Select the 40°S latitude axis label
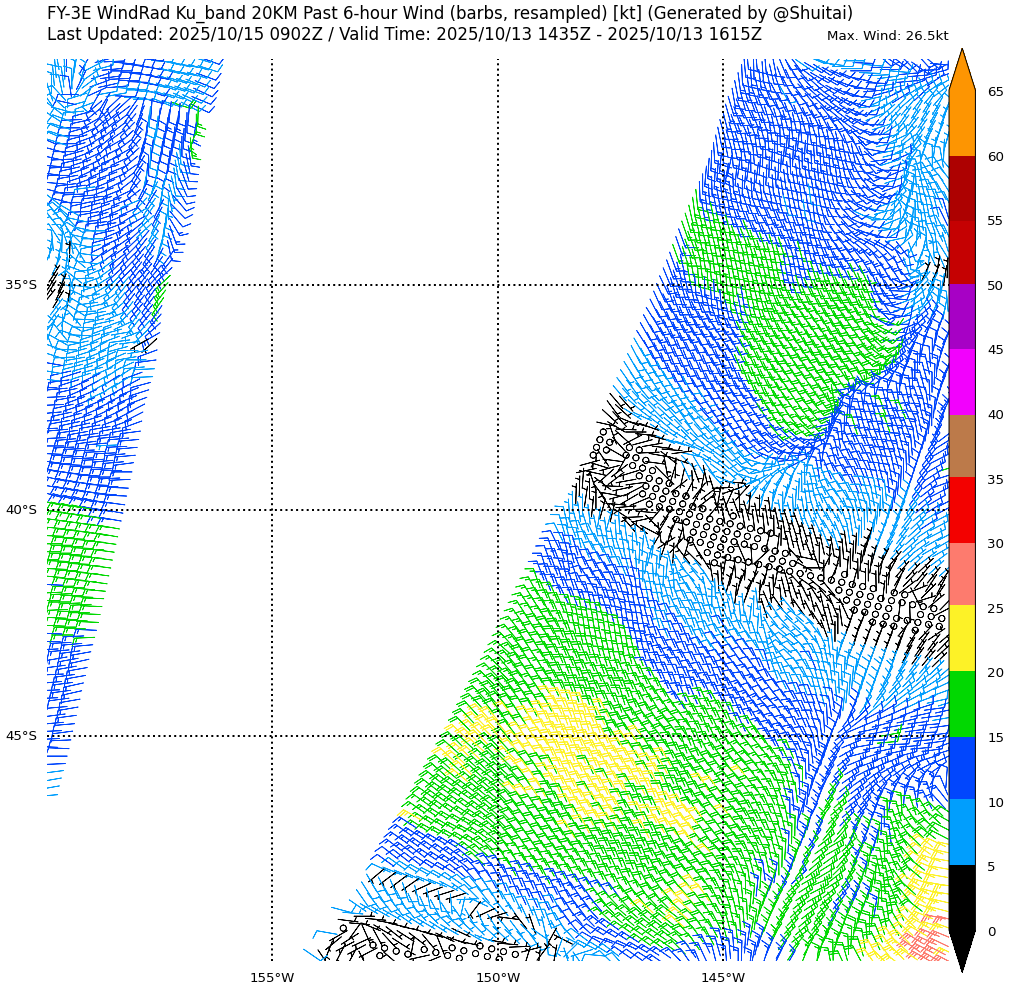The height and width of the screenshot is (989, 1009). click(x=21, y=510)
